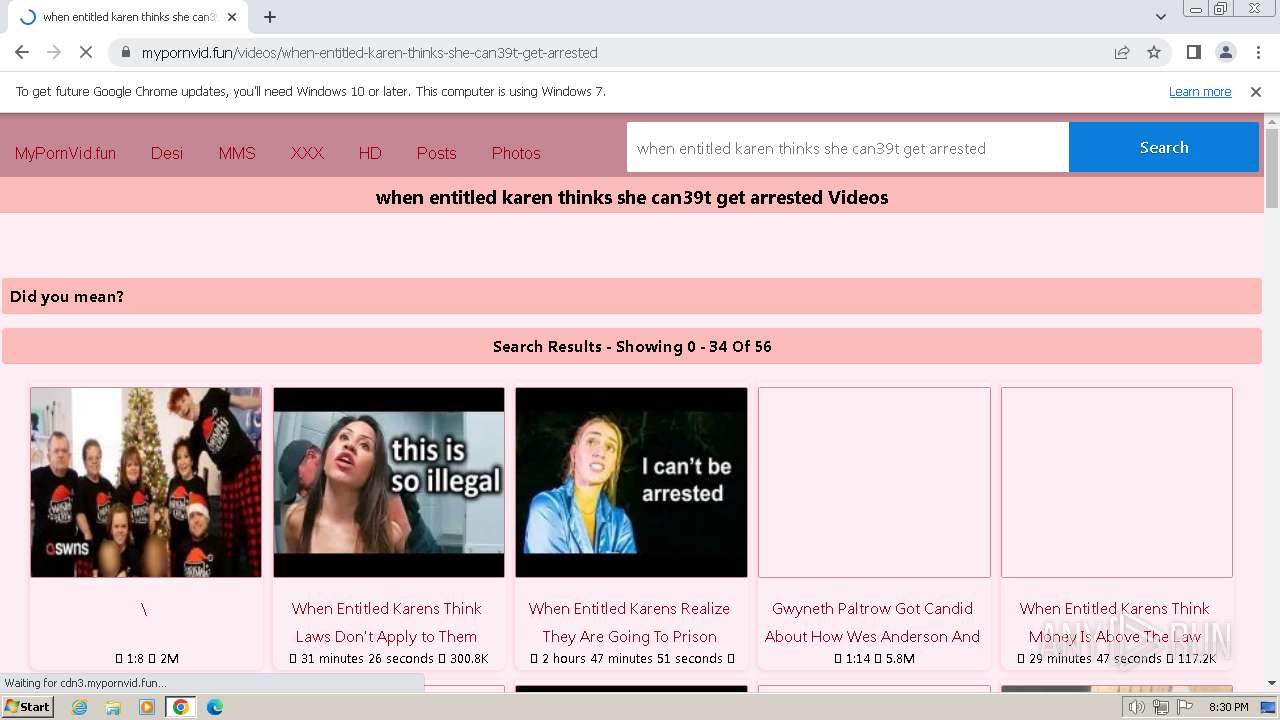Open the Chrome side panel
This screenshot has height=720, width=1280.
point(1193,52)
